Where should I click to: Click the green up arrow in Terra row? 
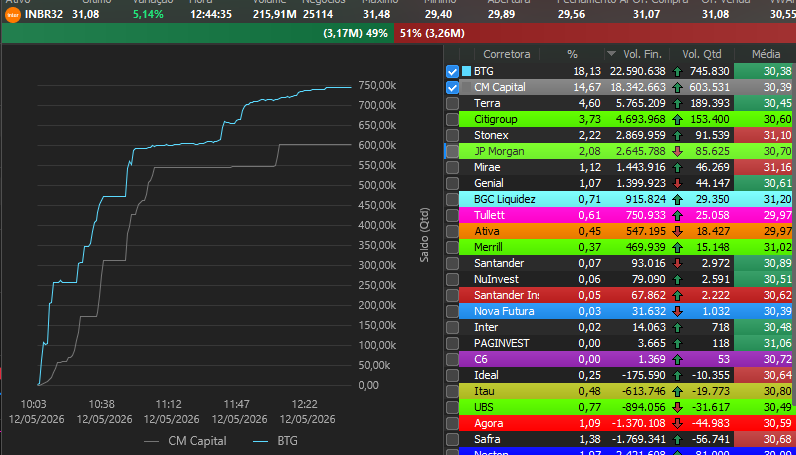pyautogui.click(x=677, y=104)
